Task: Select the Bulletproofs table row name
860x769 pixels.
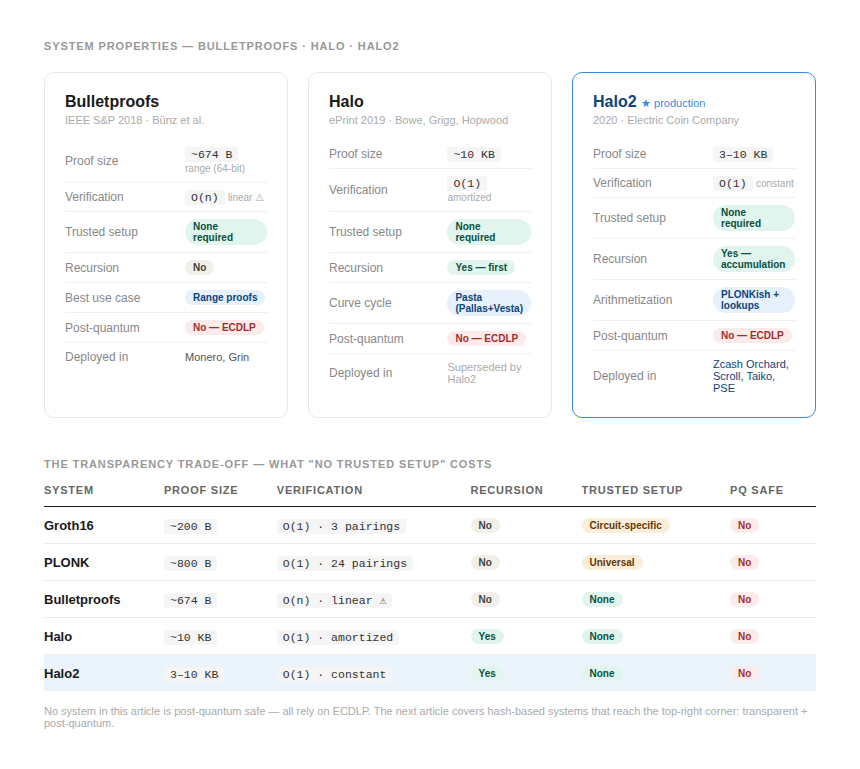Action: pyautogui.click(x=82, y=600)
